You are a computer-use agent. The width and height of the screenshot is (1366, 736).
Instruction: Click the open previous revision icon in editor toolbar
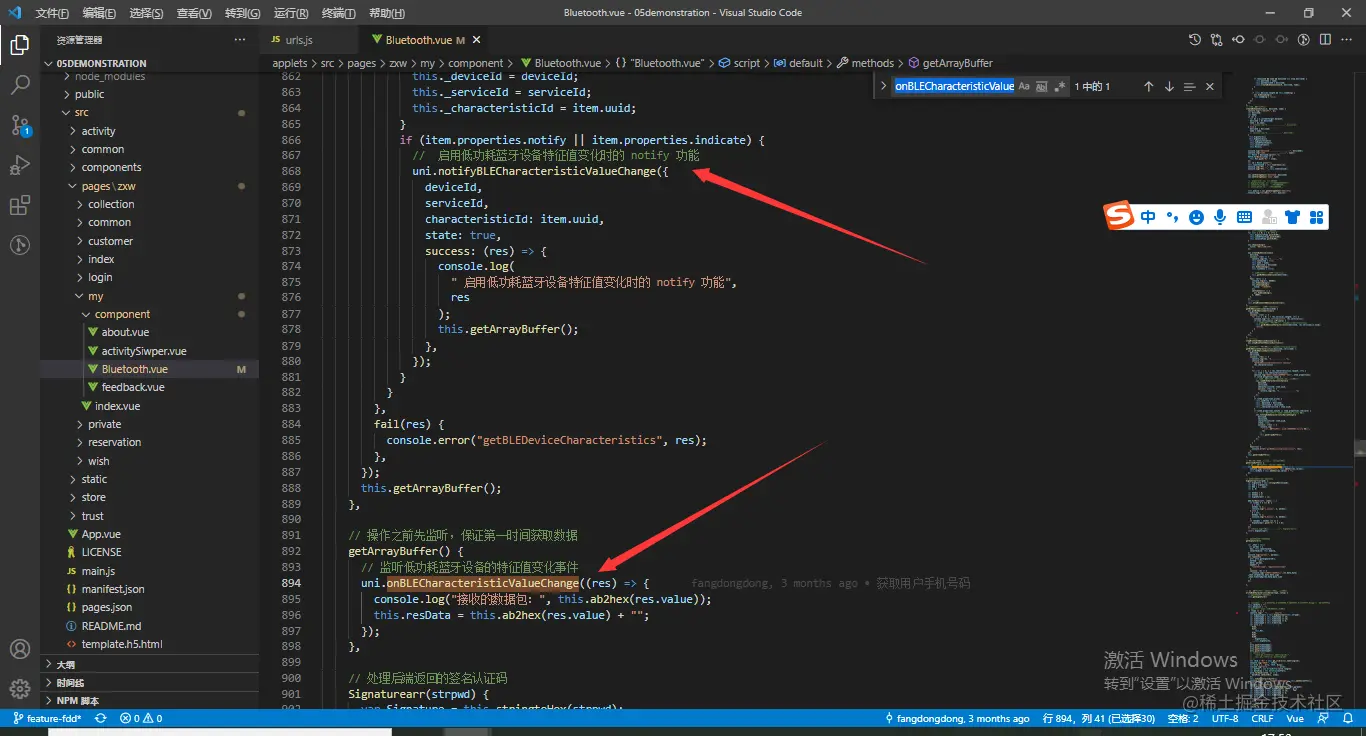pos(1238,40)
